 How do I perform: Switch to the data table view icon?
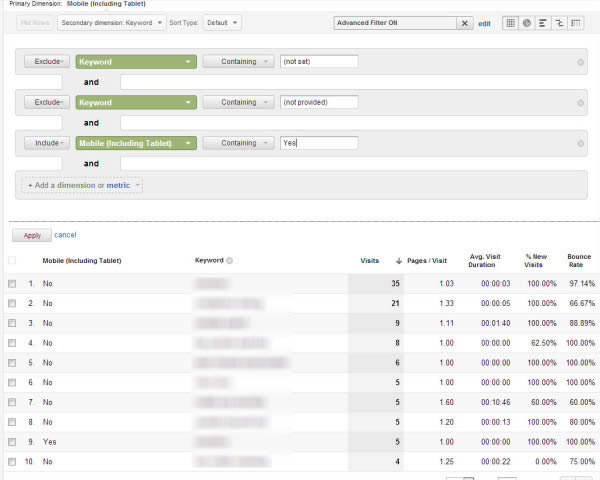(511, 22)
